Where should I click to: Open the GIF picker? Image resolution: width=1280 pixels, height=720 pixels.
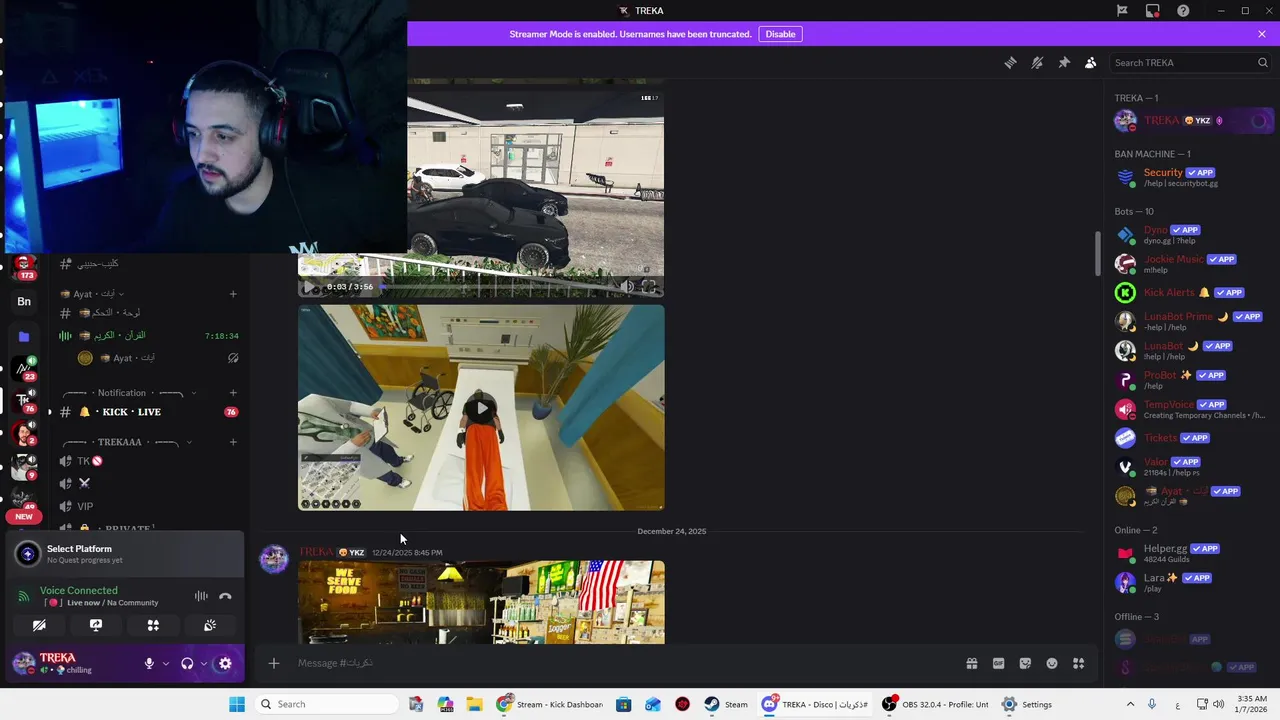(998, 663)
